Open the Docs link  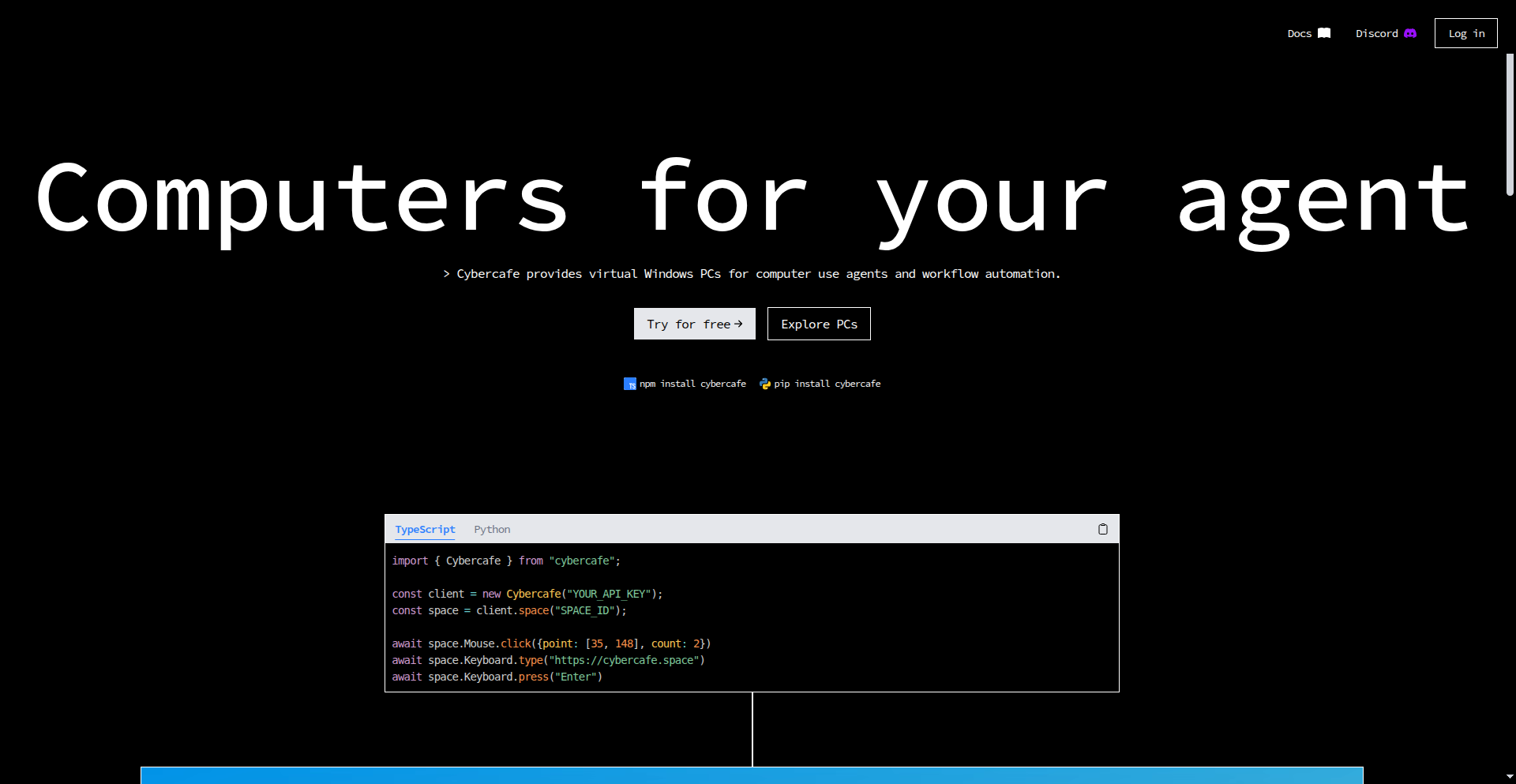(1309, 33)
